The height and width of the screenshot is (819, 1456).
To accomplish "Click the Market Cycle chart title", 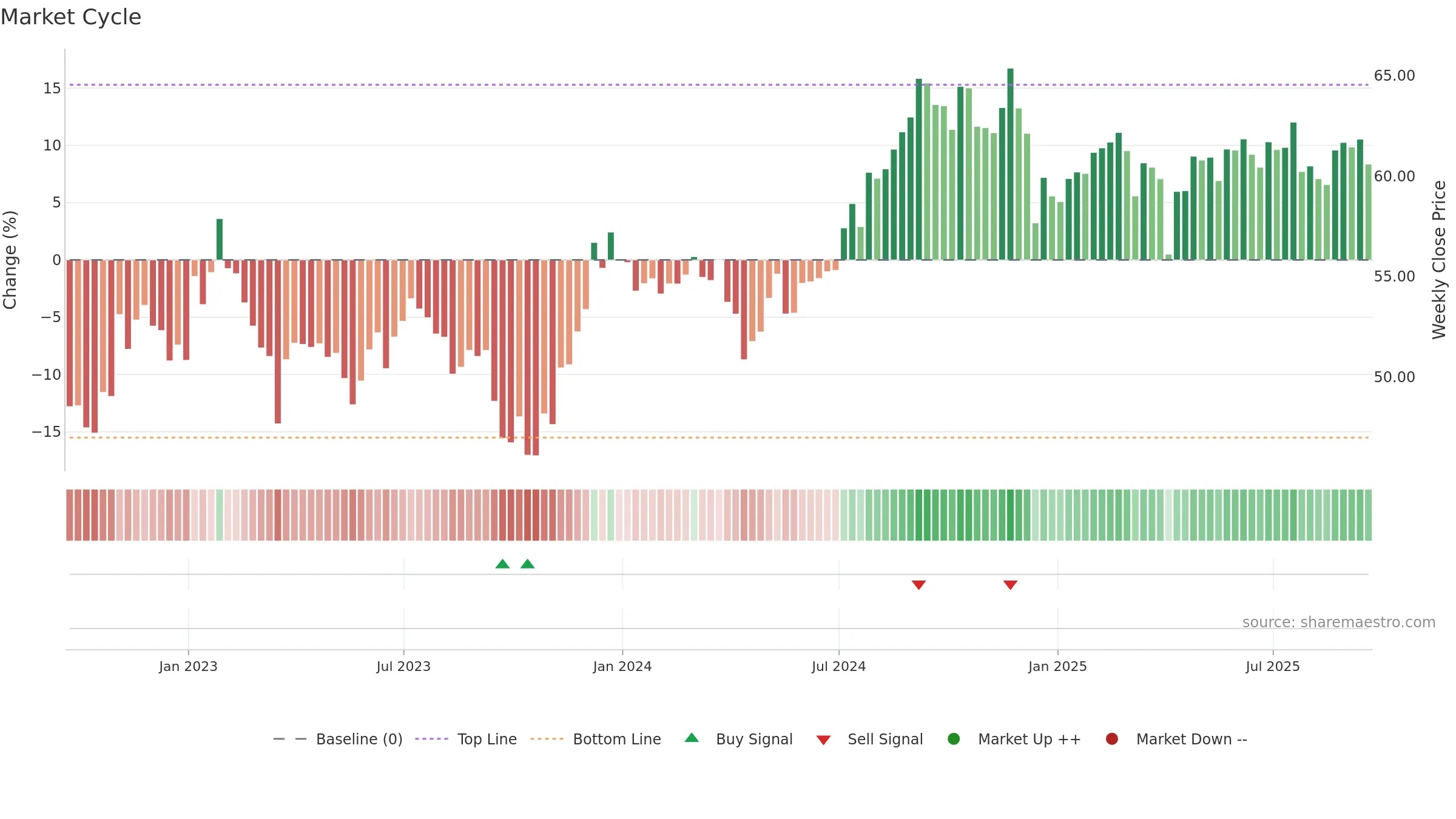I will [71, 17].
